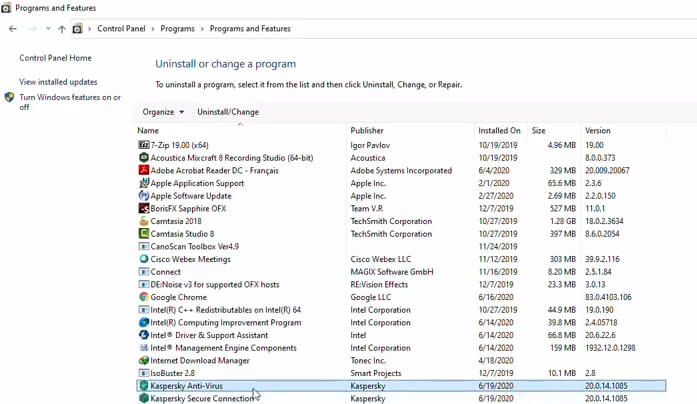Click the Windows features shield icon

tap(9, 97)
